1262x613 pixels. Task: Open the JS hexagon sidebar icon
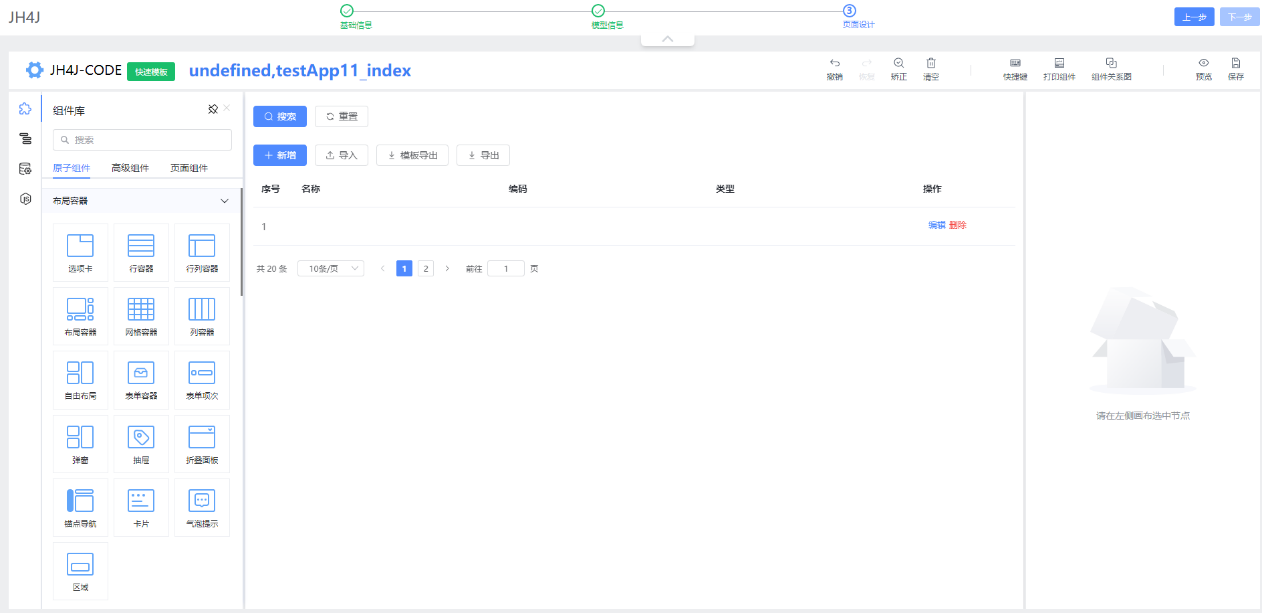pyautogui.click(x=25, y=199)
